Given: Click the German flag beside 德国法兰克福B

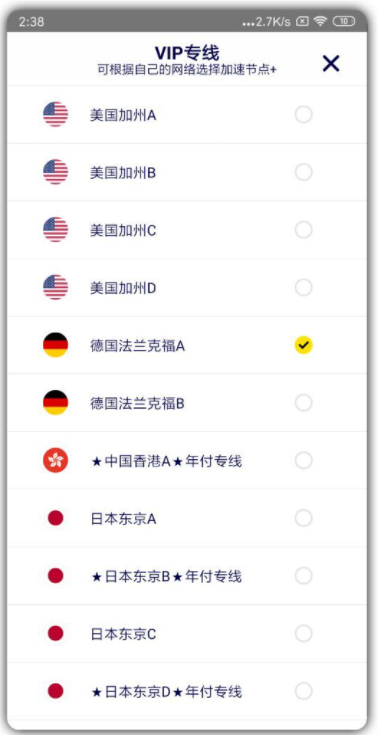Looking at the screenshot, I should coord(55,403).
